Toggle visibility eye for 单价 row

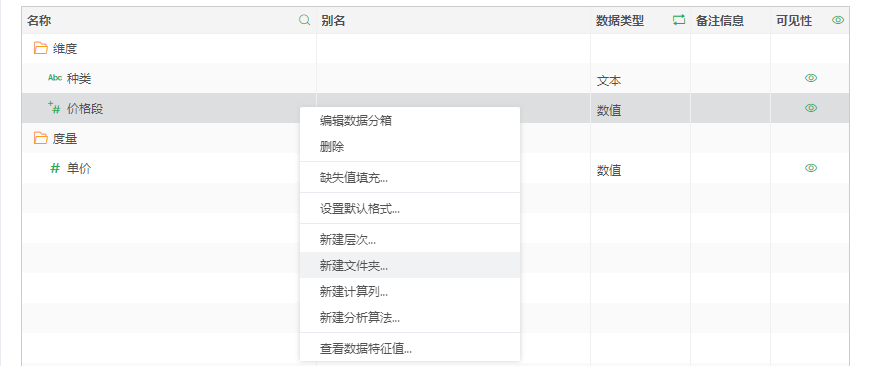coord(811,168)
